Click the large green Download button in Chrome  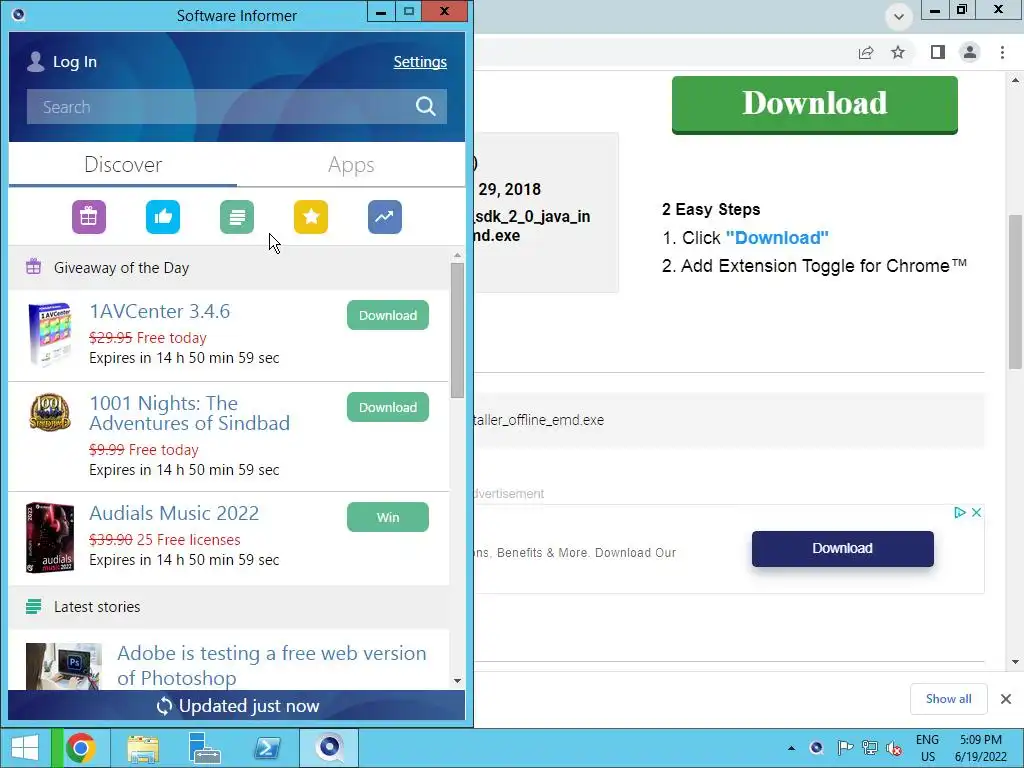point(814,104)
